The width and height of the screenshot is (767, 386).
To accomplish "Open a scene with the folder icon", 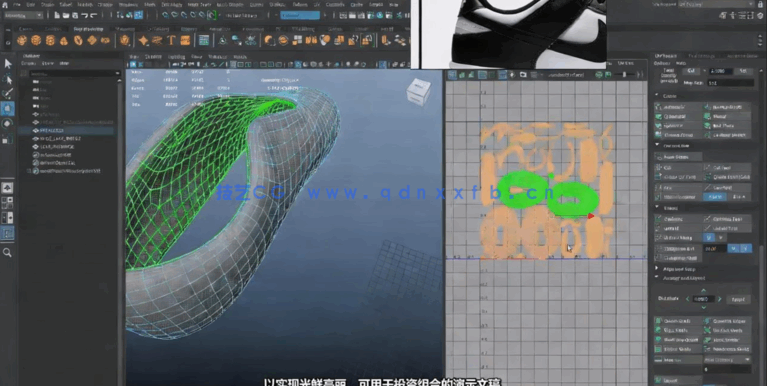I will pyautogui.click(x=66, y=15).
